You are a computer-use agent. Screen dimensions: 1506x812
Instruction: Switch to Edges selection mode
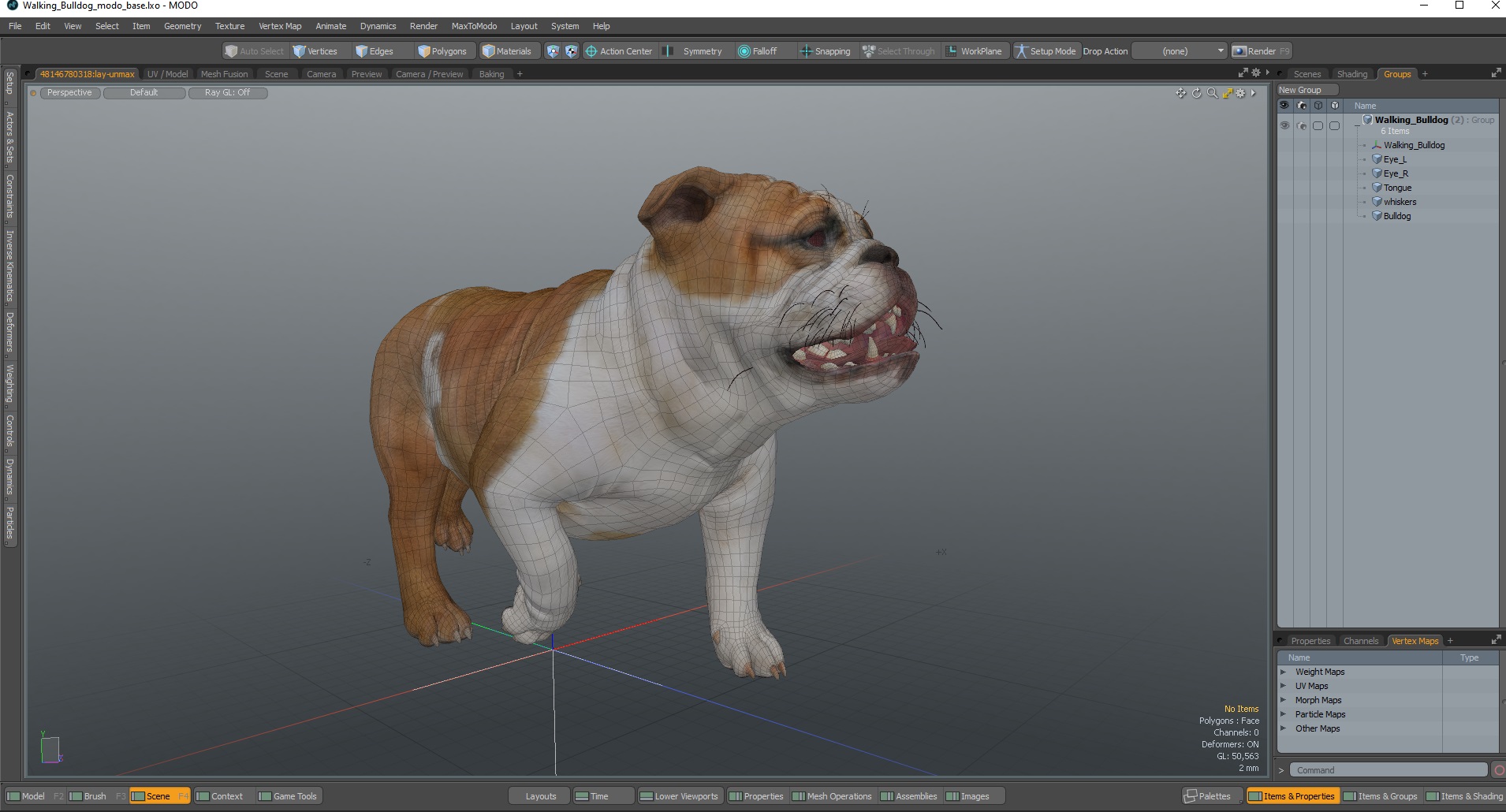coord(375,51)
